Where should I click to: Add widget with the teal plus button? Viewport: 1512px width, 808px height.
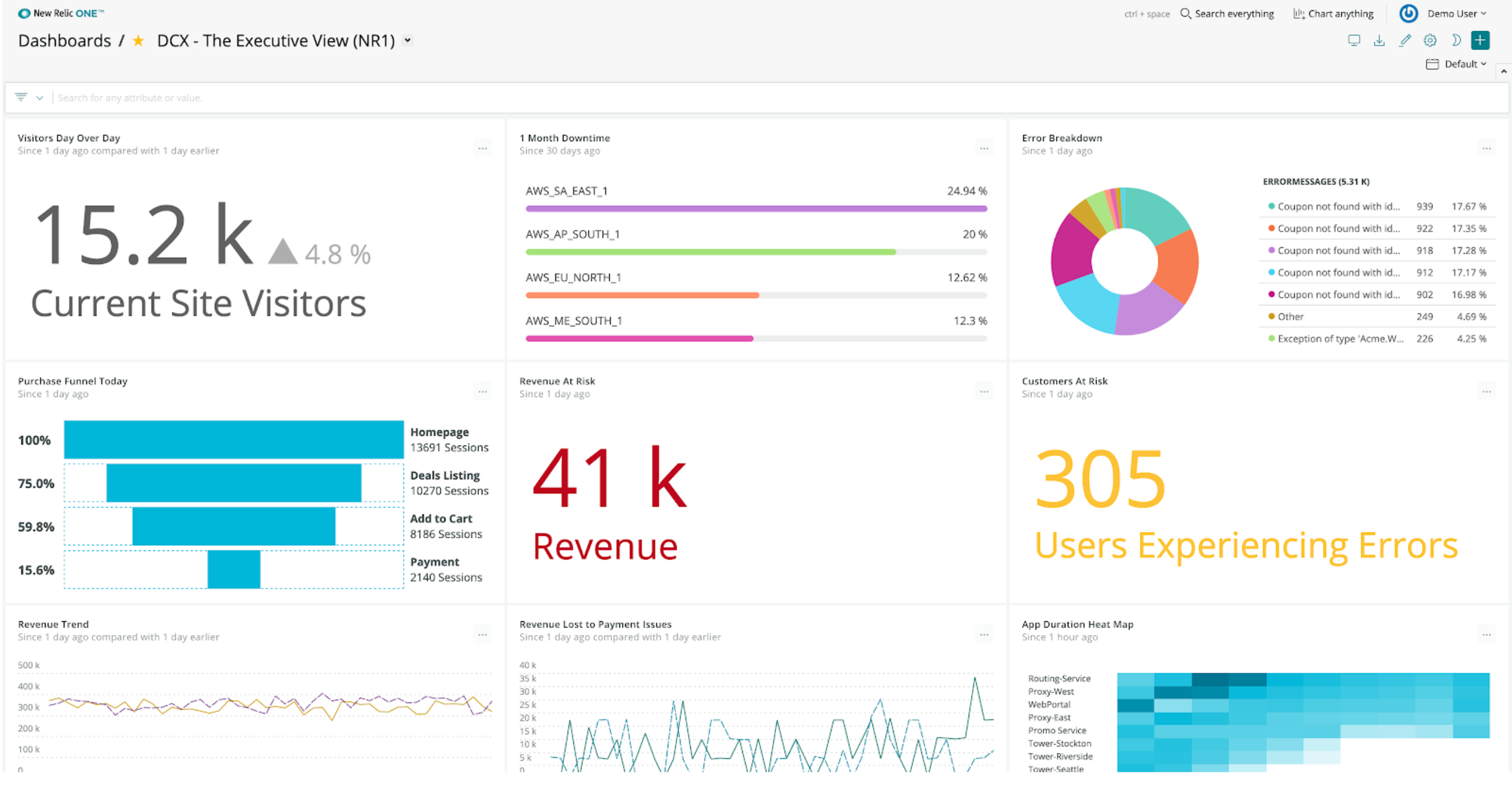tap(1480, 40)
